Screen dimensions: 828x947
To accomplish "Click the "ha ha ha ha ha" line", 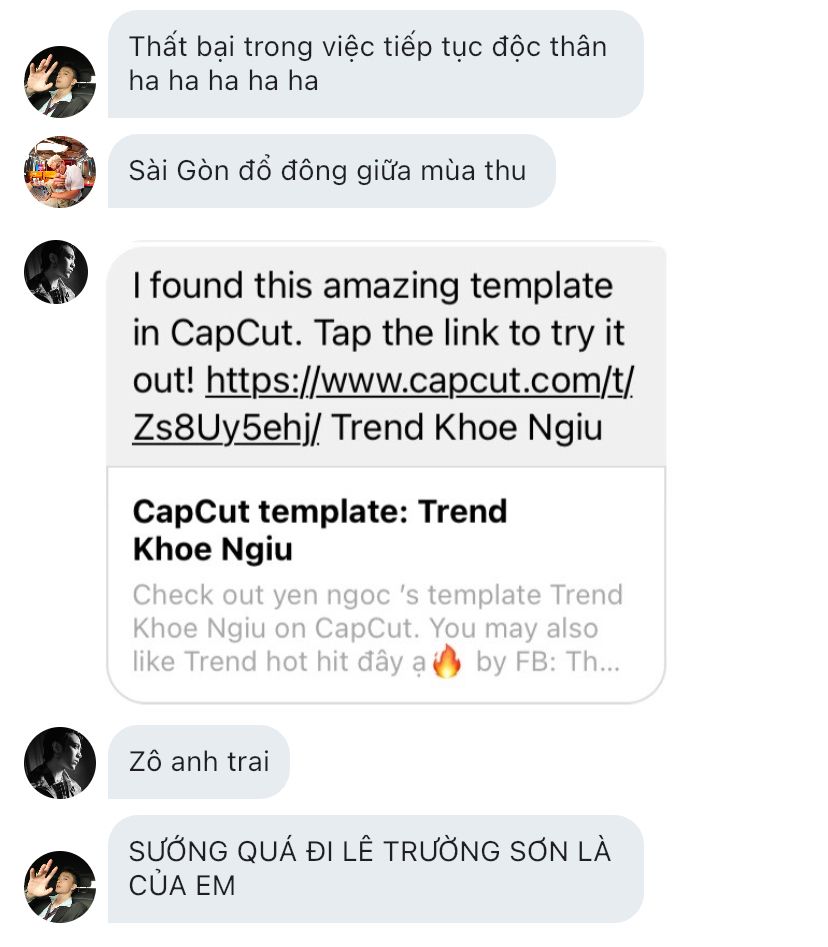I will pos(223,81).
